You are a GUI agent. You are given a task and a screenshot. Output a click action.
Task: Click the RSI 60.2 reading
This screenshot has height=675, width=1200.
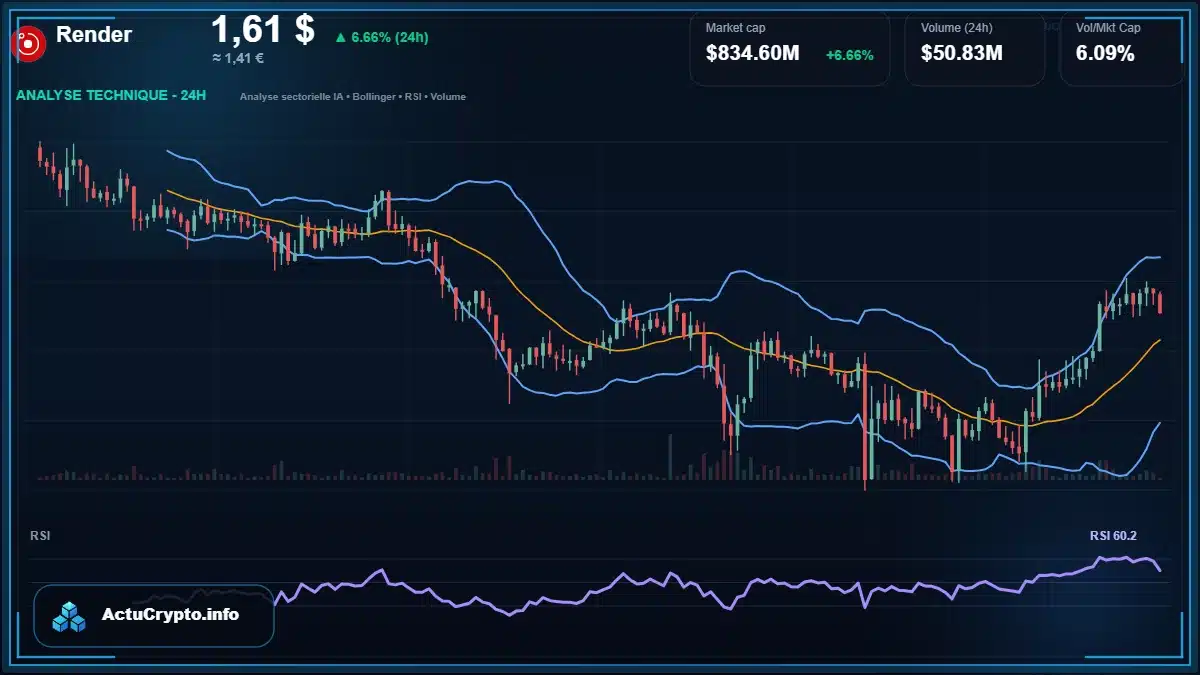(x=1113, y=536)
